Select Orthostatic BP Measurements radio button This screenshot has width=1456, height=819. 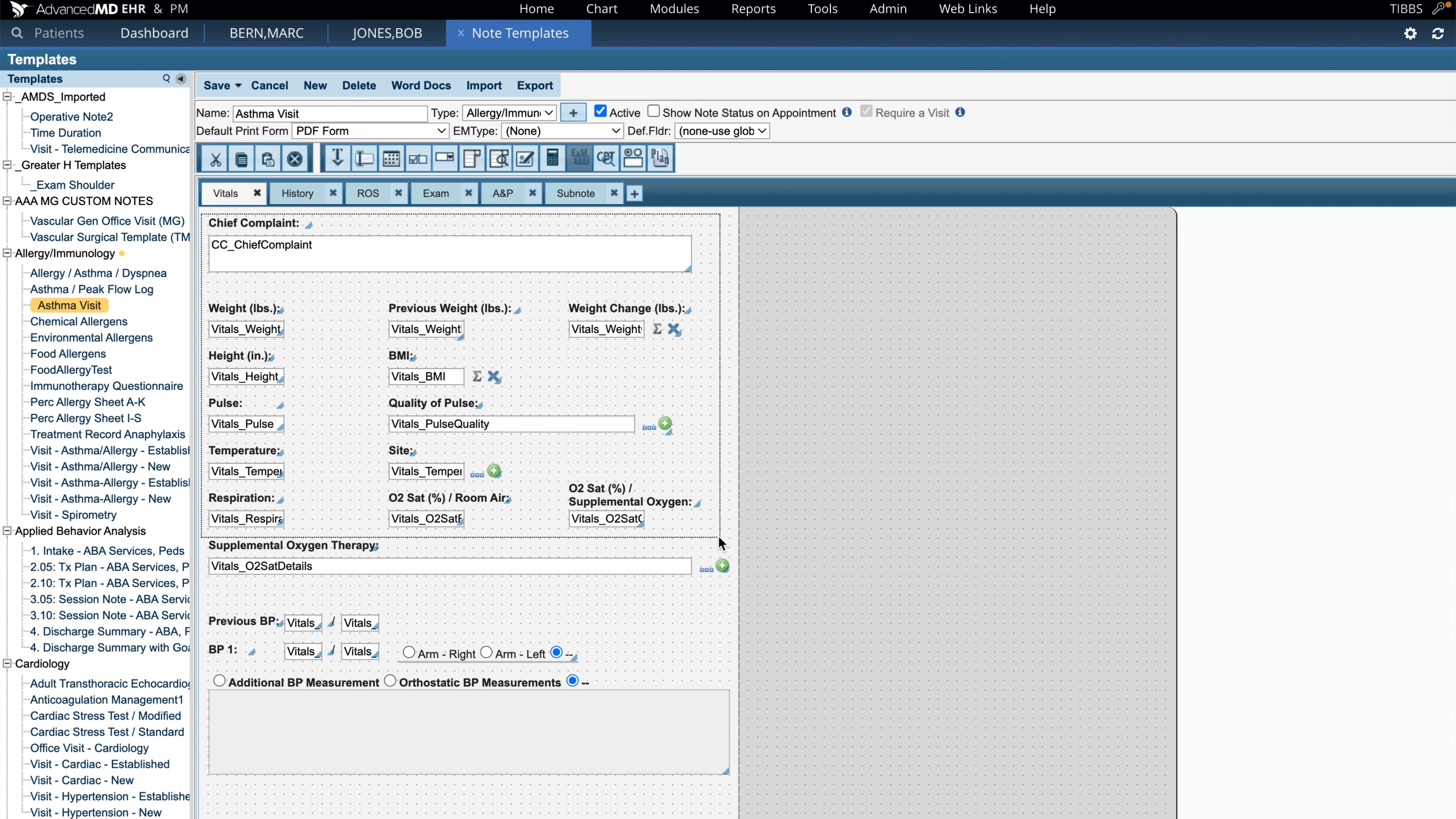[390, 681]
